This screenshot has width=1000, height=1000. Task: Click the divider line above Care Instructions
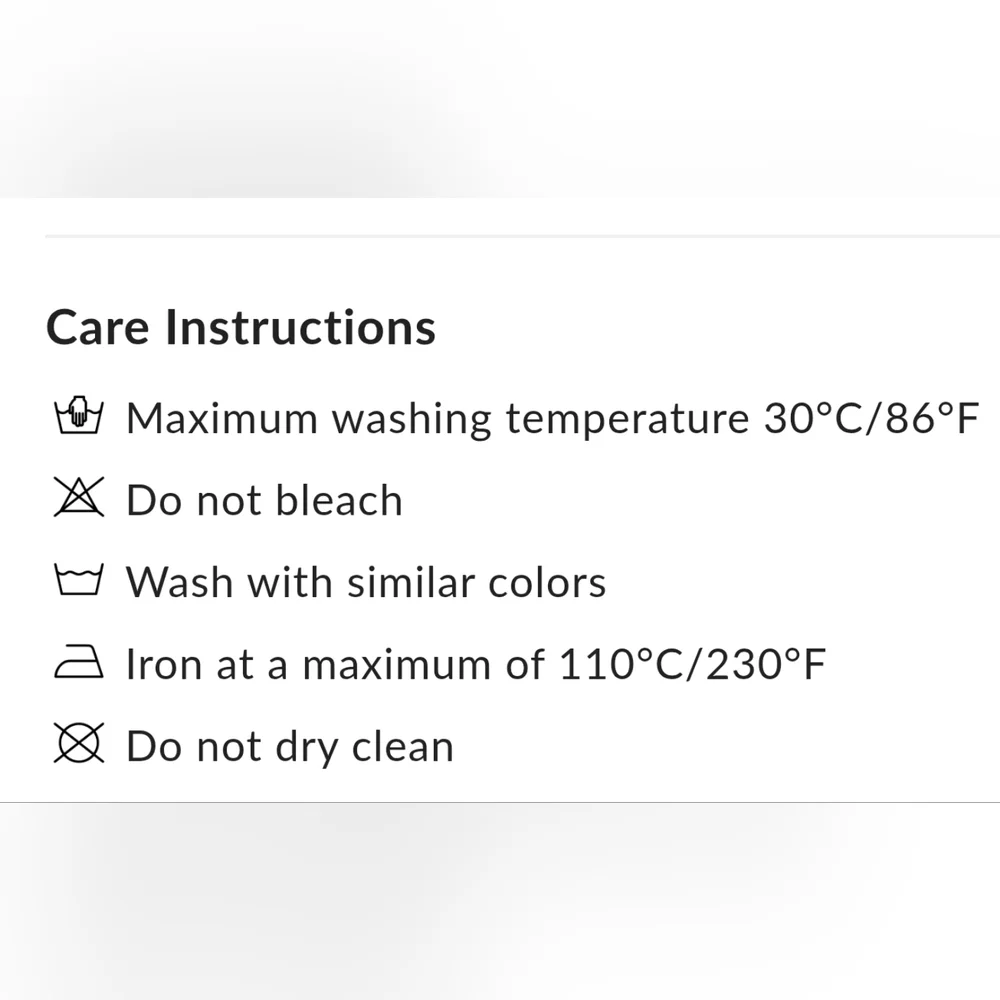[x=520, y=237]
